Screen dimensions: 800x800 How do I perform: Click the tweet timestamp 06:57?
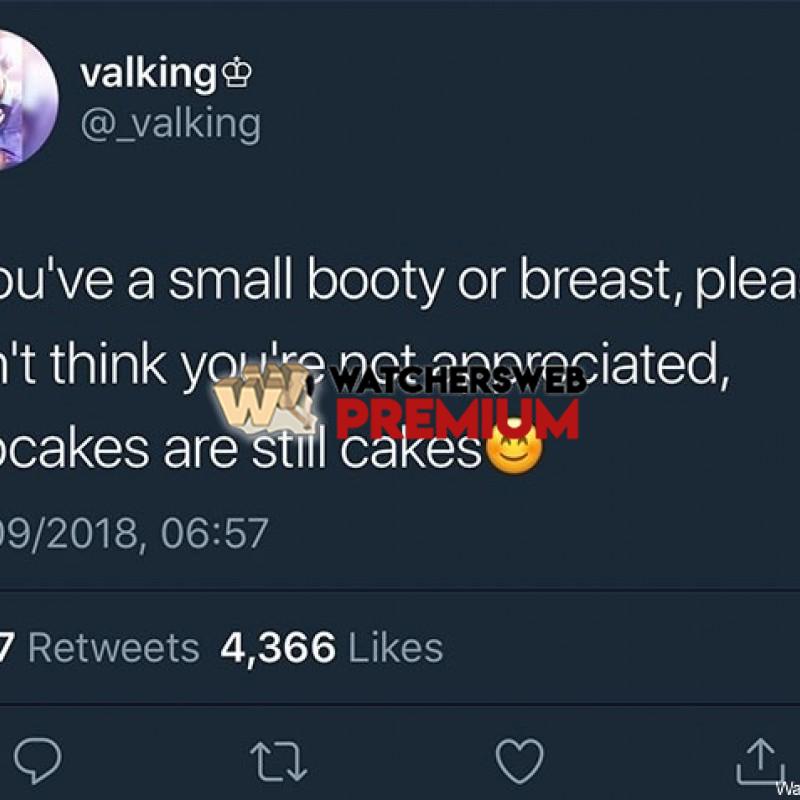(214, 533)
